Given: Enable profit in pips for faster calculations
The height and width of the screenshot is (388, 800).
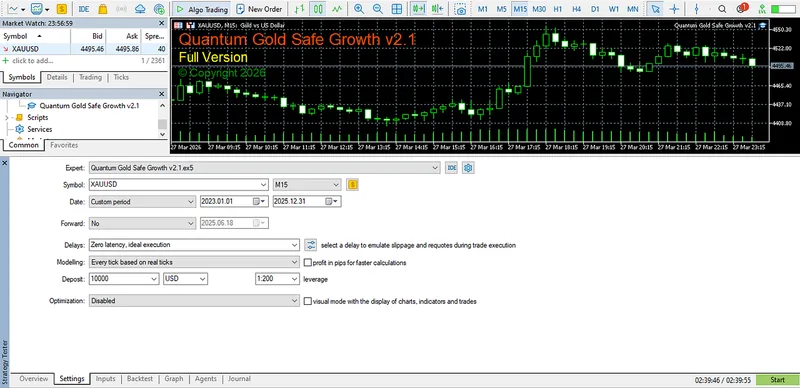Looking at the screenshot, I should pyautogui.click(x=308, y=263).
